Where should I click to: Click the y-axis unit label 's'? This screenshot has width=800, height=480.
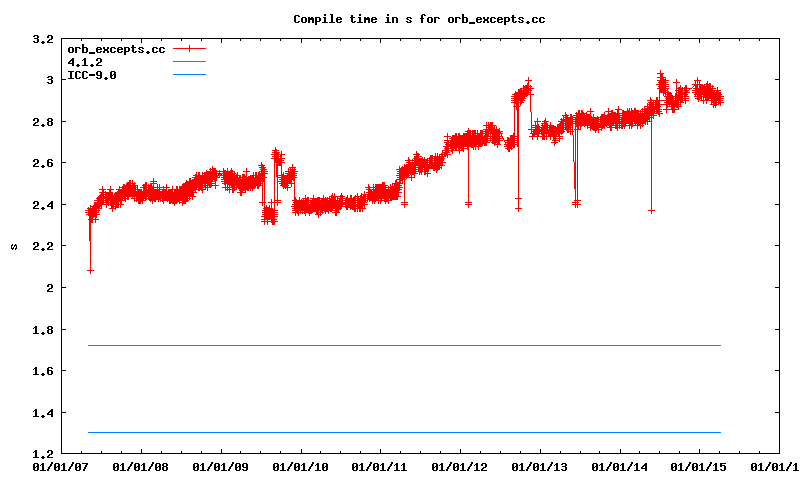coord(13,246)
